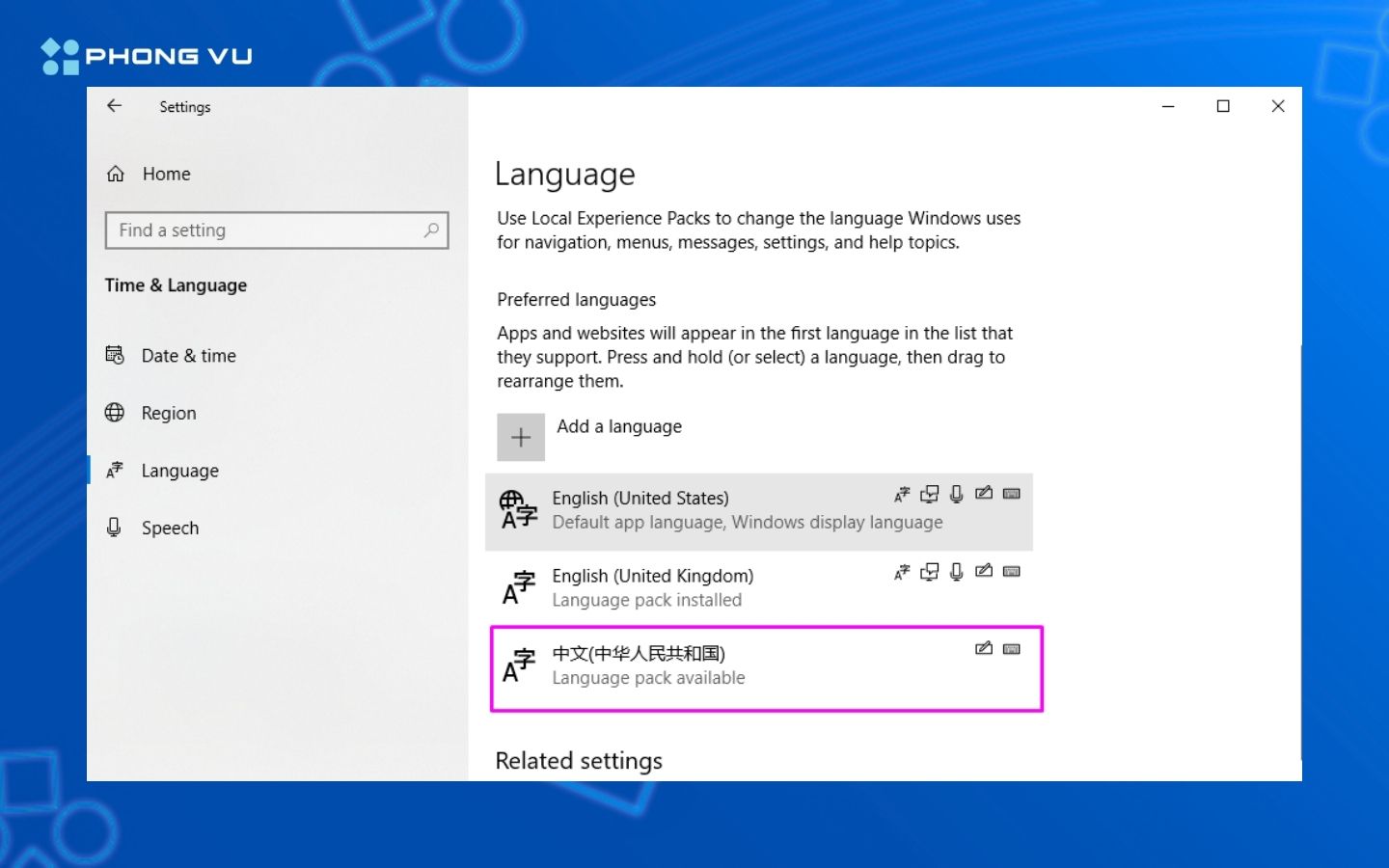Click the search magnifier icon
1389x868 pixels.
[431, 231]
